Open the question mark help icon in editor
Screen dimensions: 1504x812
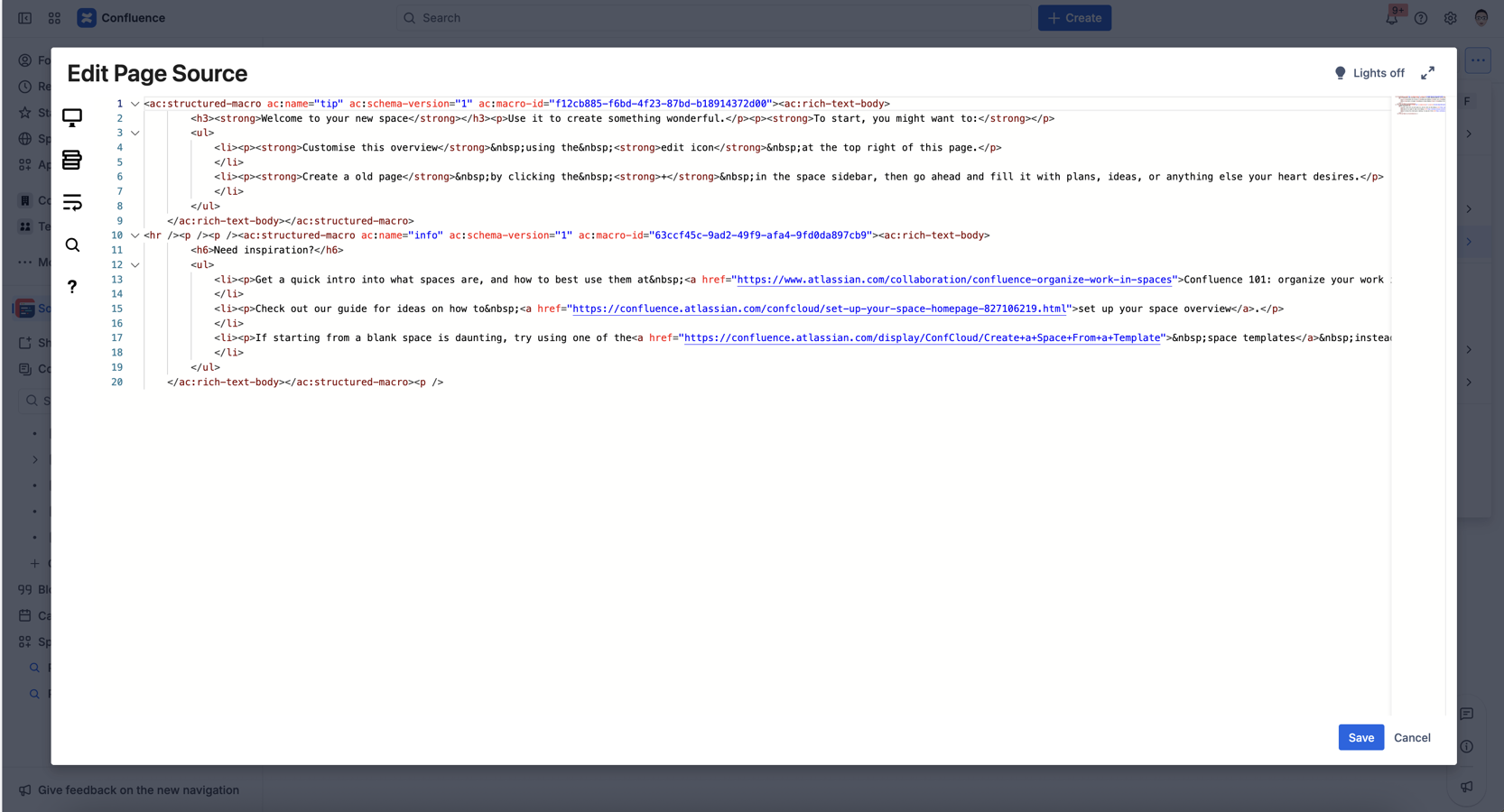click(x=72, y=287)
